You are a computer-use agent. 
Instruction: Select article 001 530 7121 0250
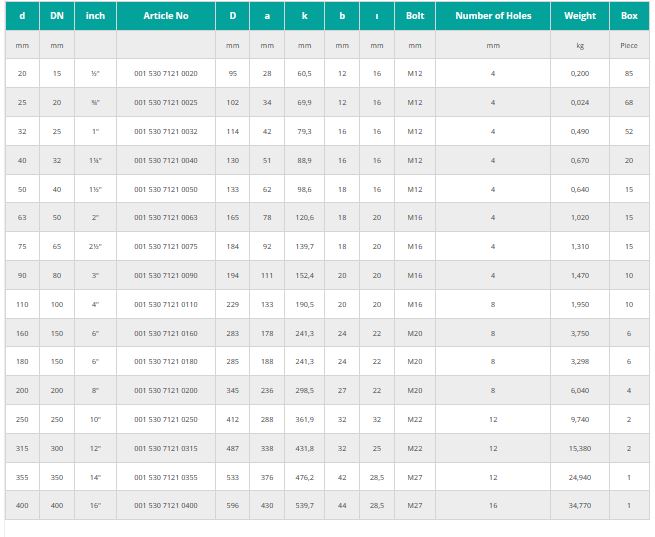(165, 420)
